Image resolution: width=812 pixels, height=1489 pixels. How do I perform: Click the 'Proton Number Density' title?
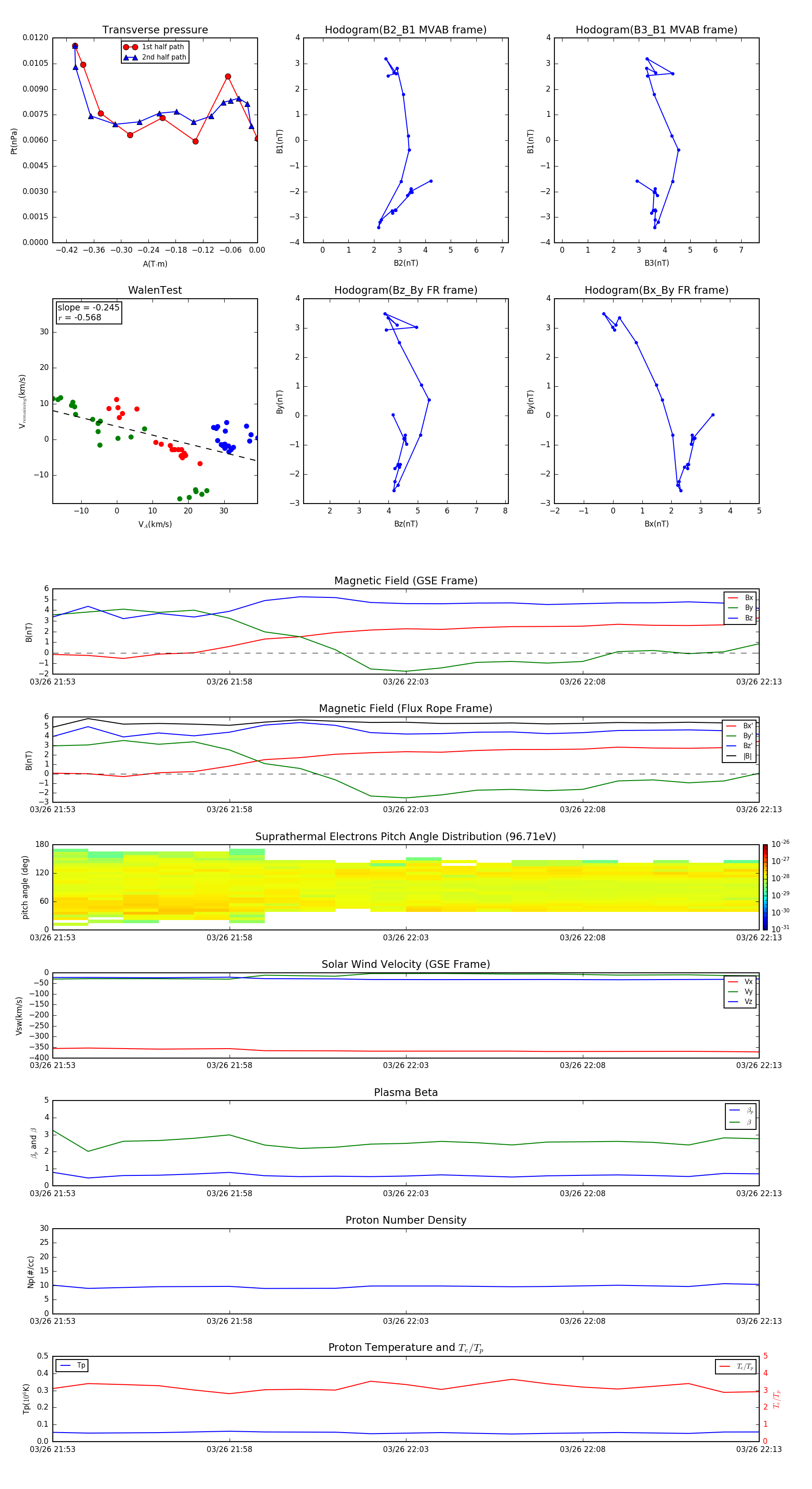tap(406, 1220)
